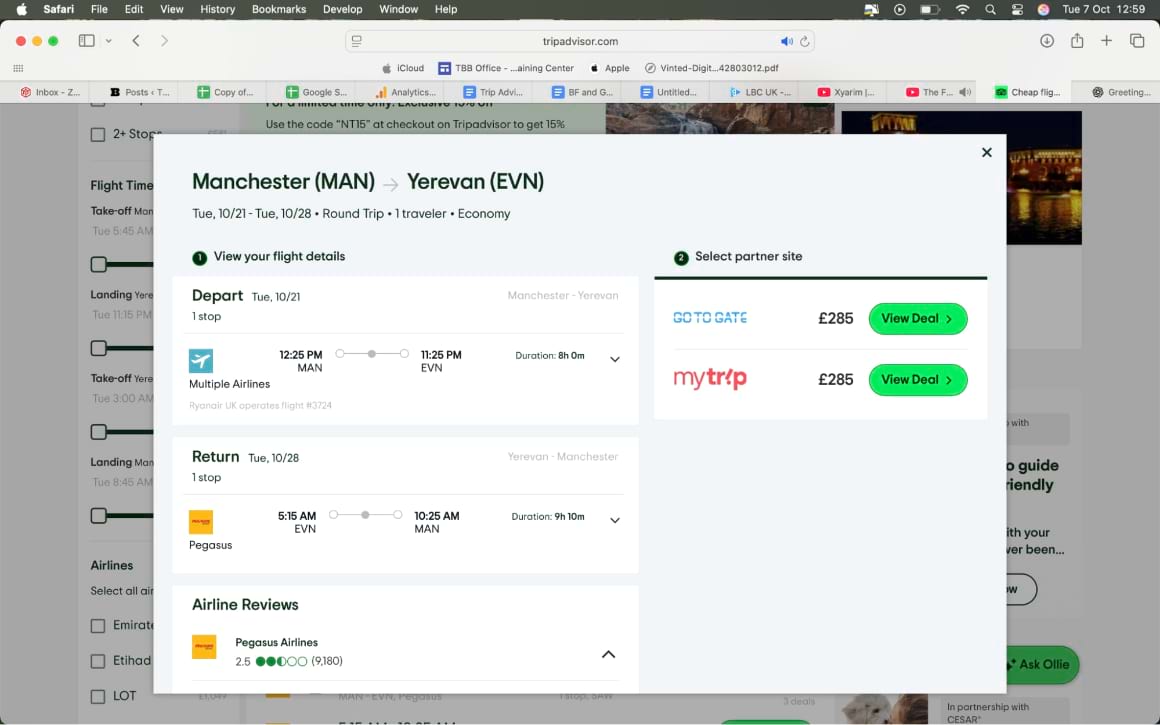Click the Multiple Airlines plane icon
This screenshot has height=725, width=1160.
(200, 360)
